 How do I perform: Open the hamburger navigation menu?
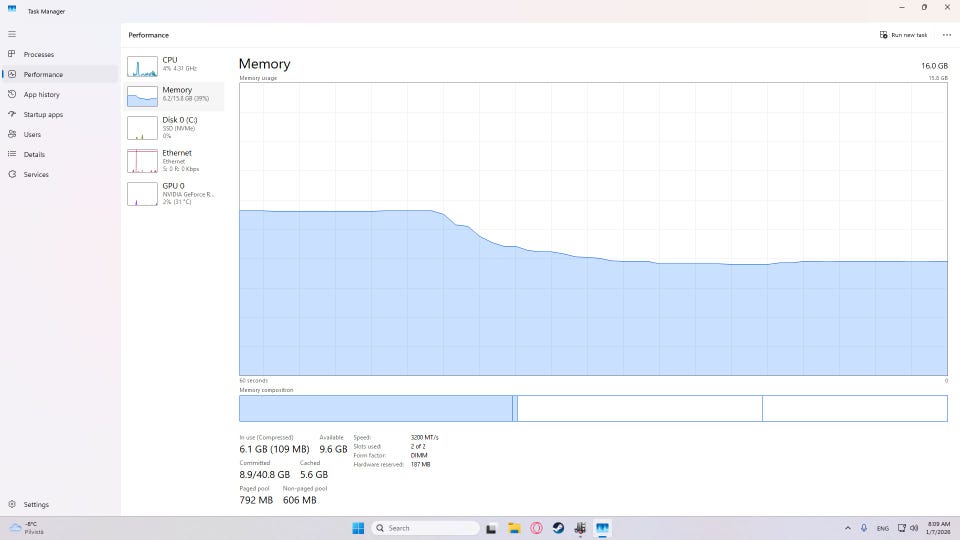[12, 34]
